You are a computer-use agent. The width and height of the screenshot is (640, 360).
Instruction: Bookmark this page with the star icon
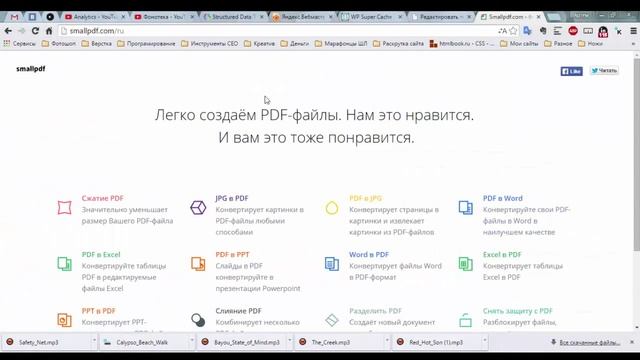click(x=513, y=31)
